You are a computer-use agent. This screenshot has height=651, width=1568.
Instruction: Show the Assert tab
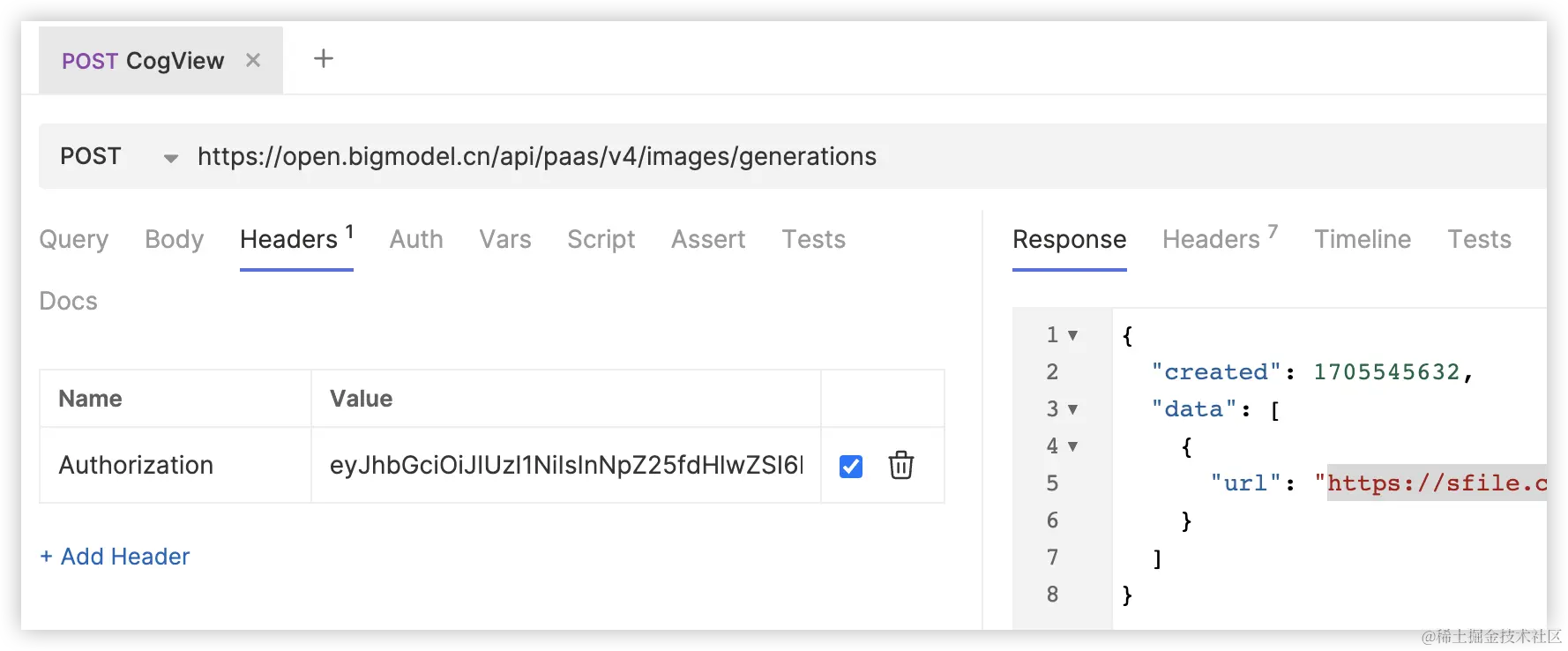coord(708,239)
